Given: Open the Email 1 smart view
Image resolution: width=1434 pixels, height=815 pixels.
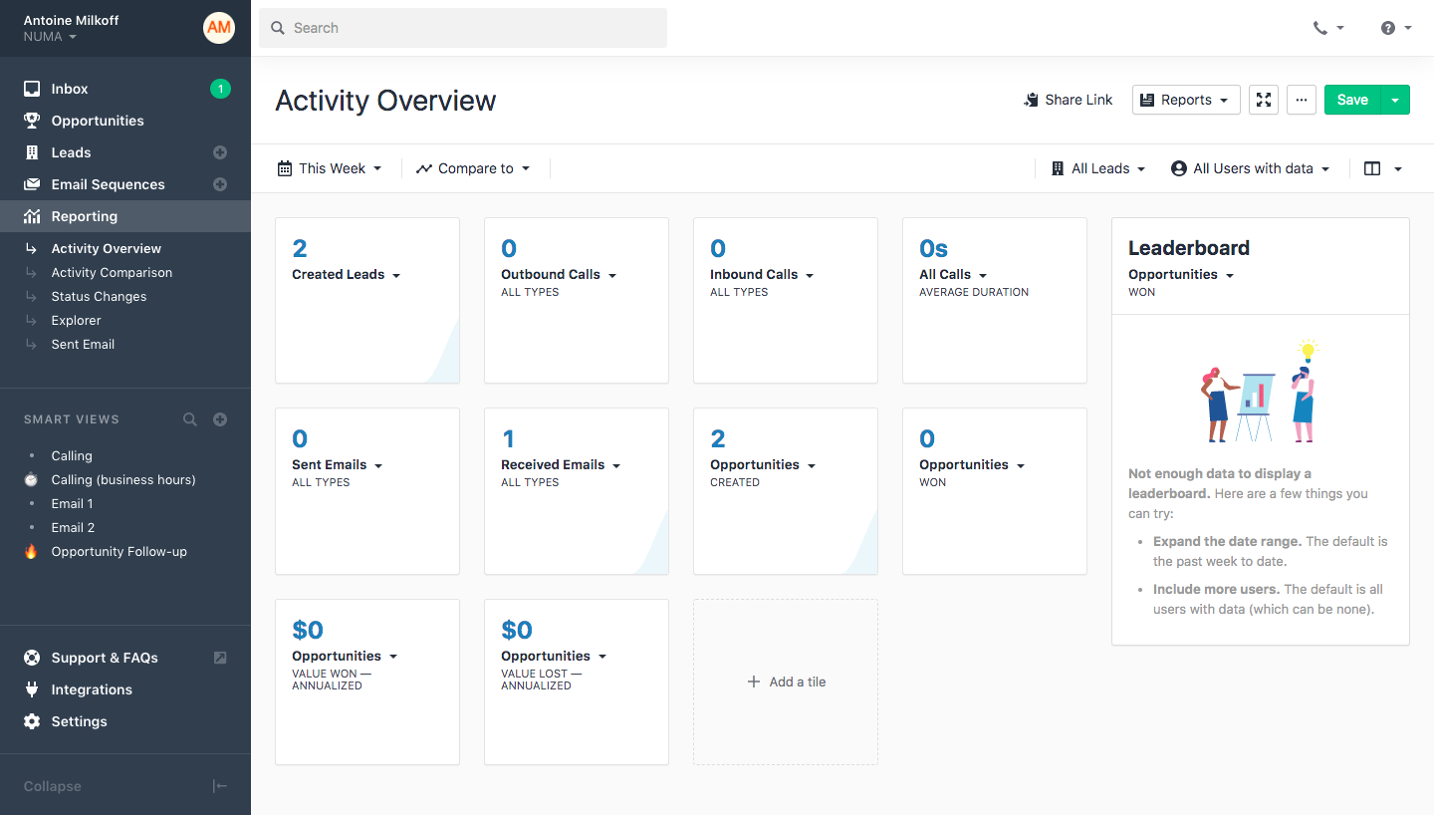Looking at the screenshot, I should click(73, 504).
